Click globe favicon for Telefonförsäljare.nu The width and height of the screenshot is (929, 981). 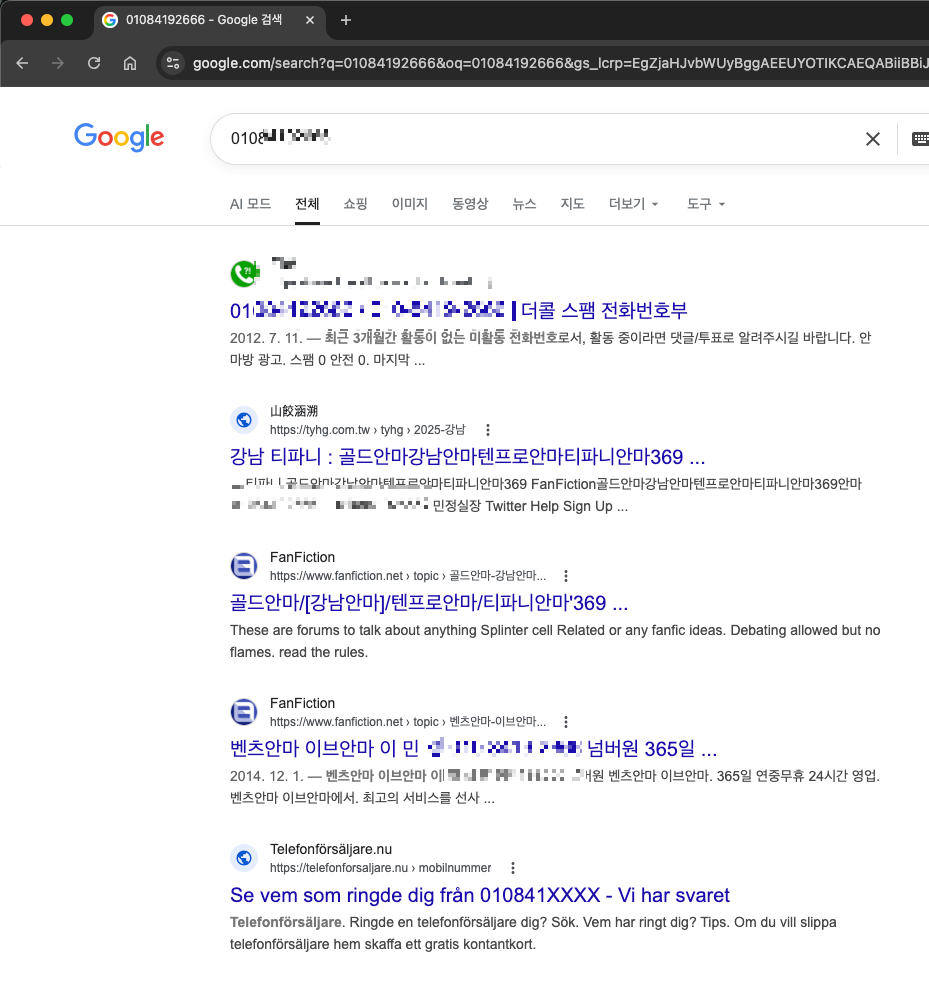tap(244, 858)
